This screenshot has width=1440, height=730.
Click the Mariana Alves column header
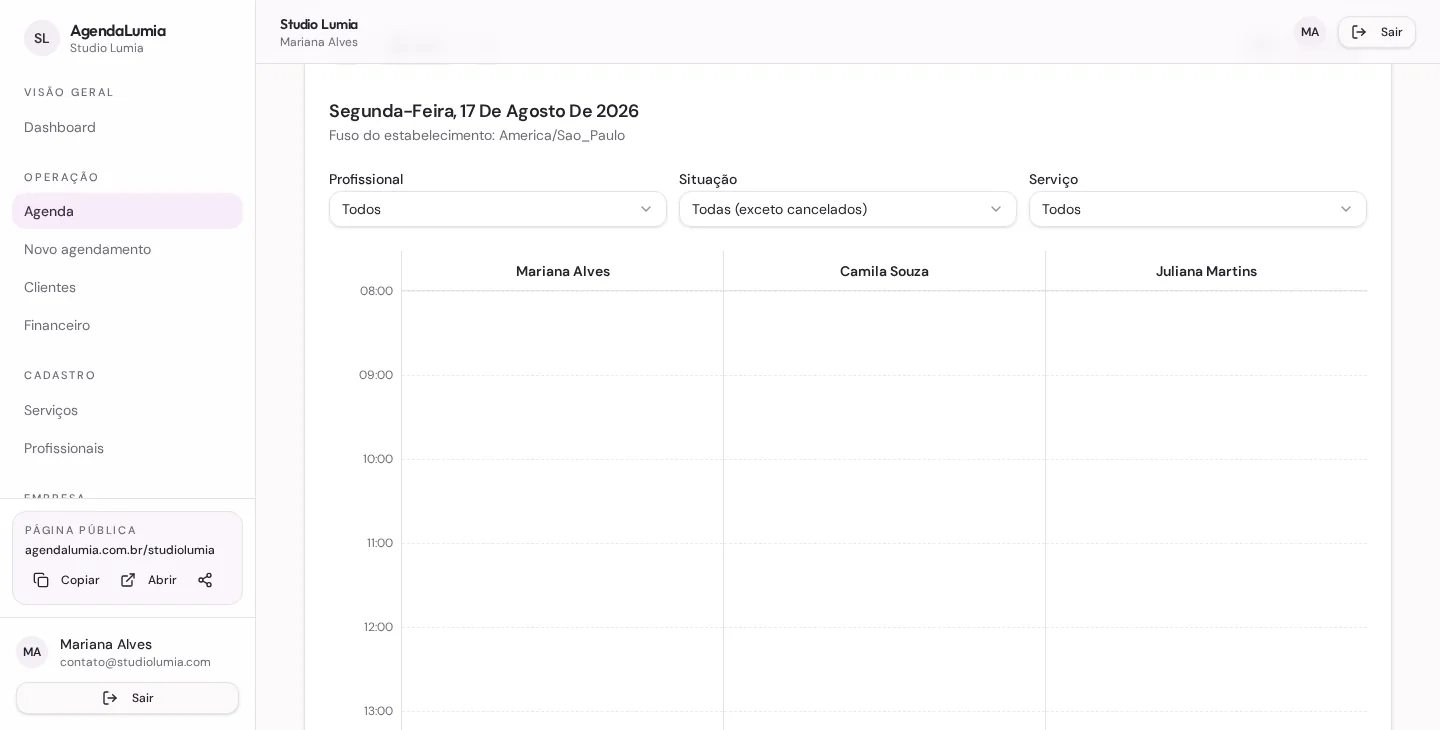tap(563, 271)
